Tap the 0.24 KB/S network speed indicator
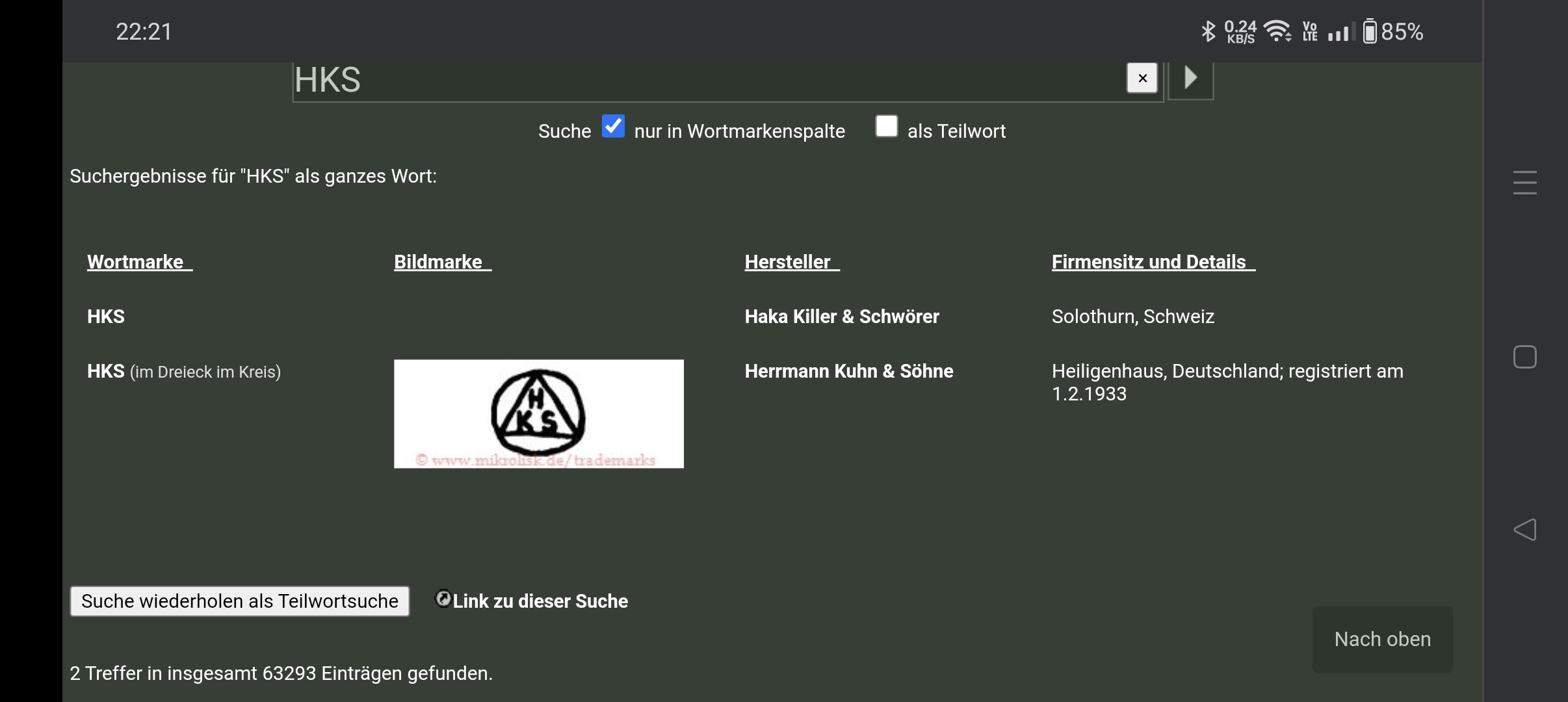The height and width of the screenshot is (702, 1568). click(x=1240, y=31)
